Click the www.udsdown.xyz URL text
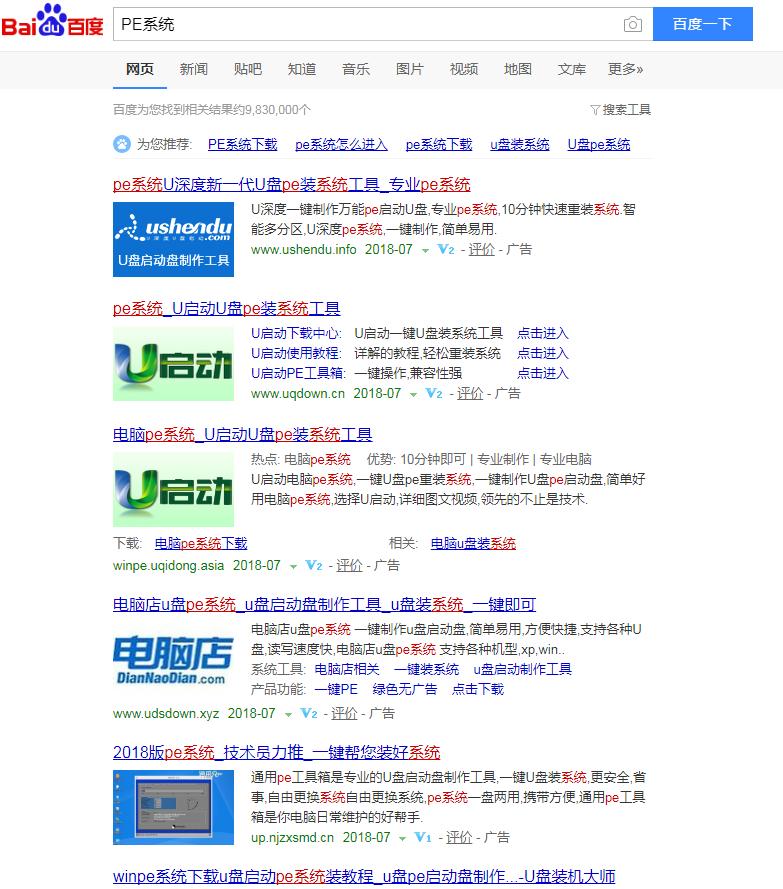Viewport: 783px width, 889px height. pos(166,713)
